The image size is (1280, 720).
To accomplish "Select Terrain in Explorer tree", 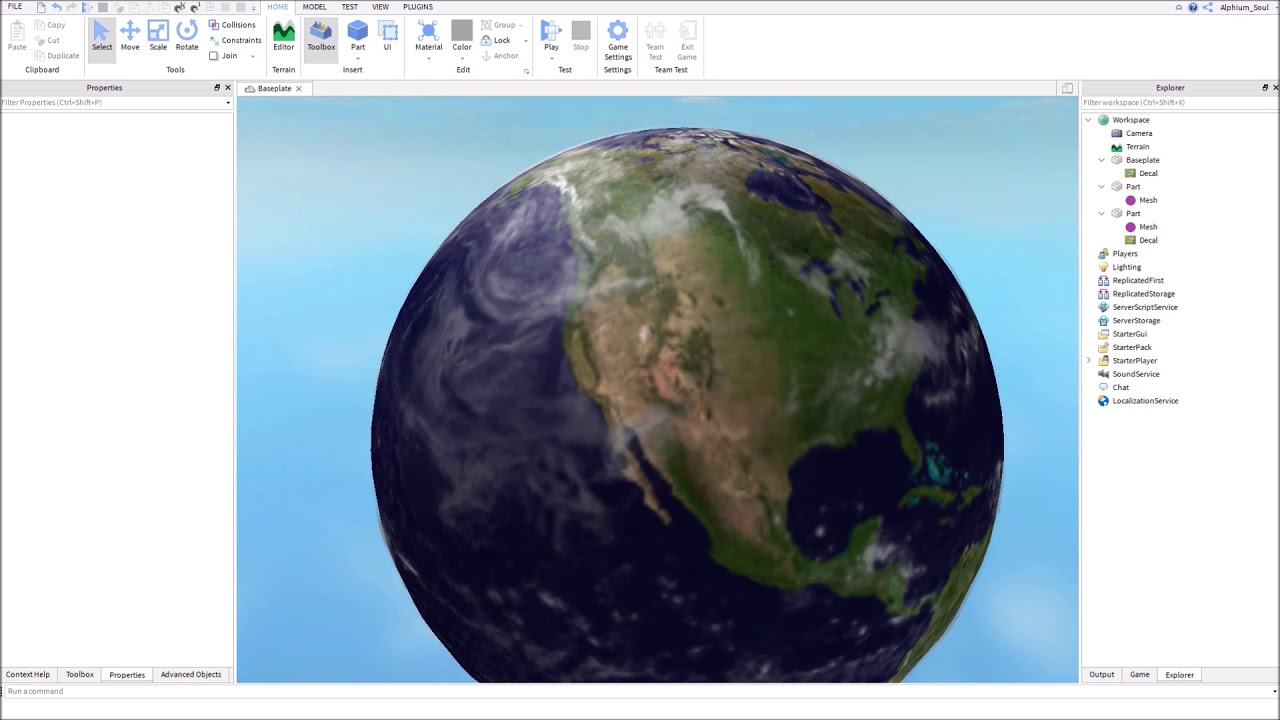I will 1137,147.
